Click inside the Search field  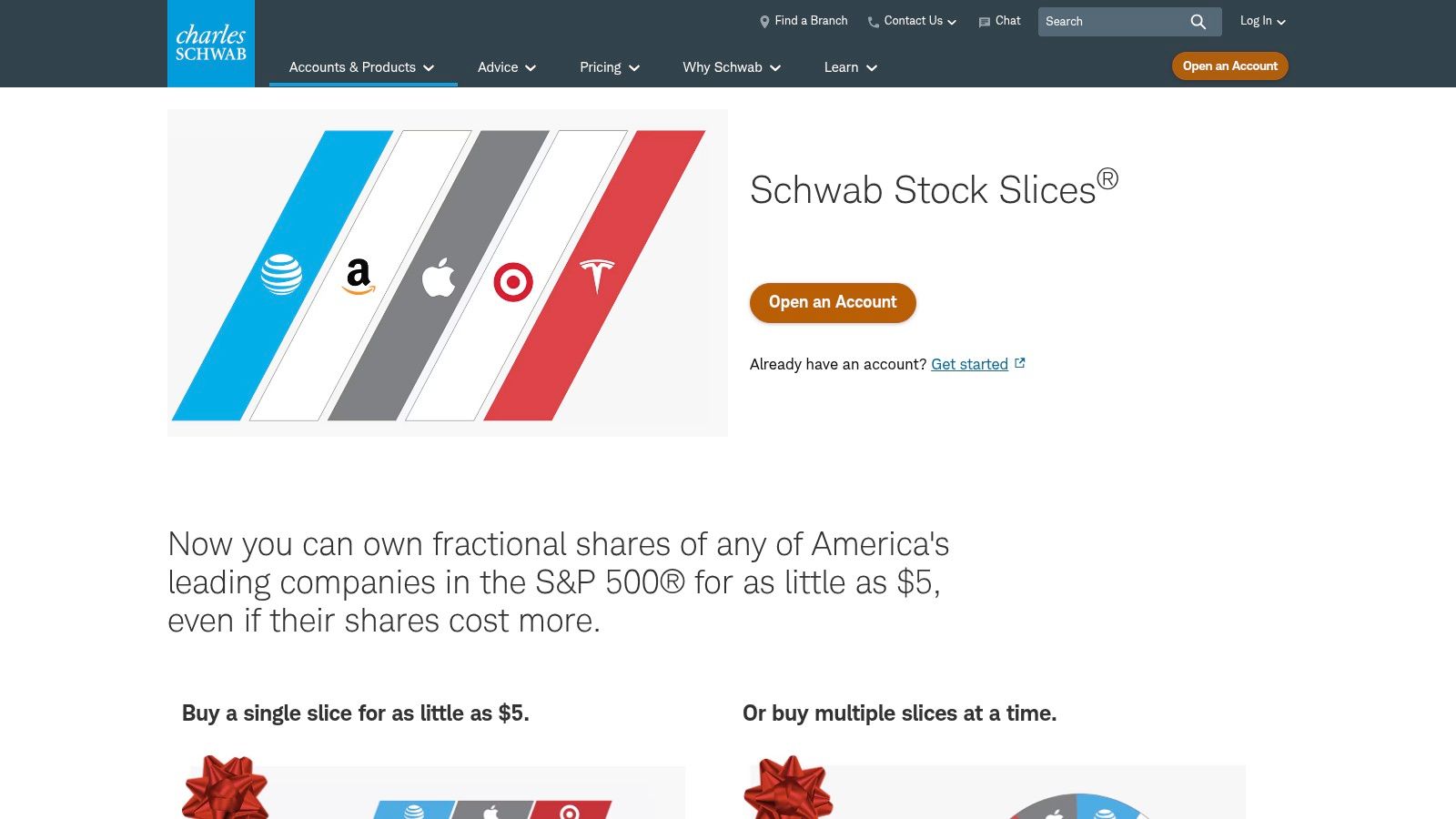(x=1110, y=21)
